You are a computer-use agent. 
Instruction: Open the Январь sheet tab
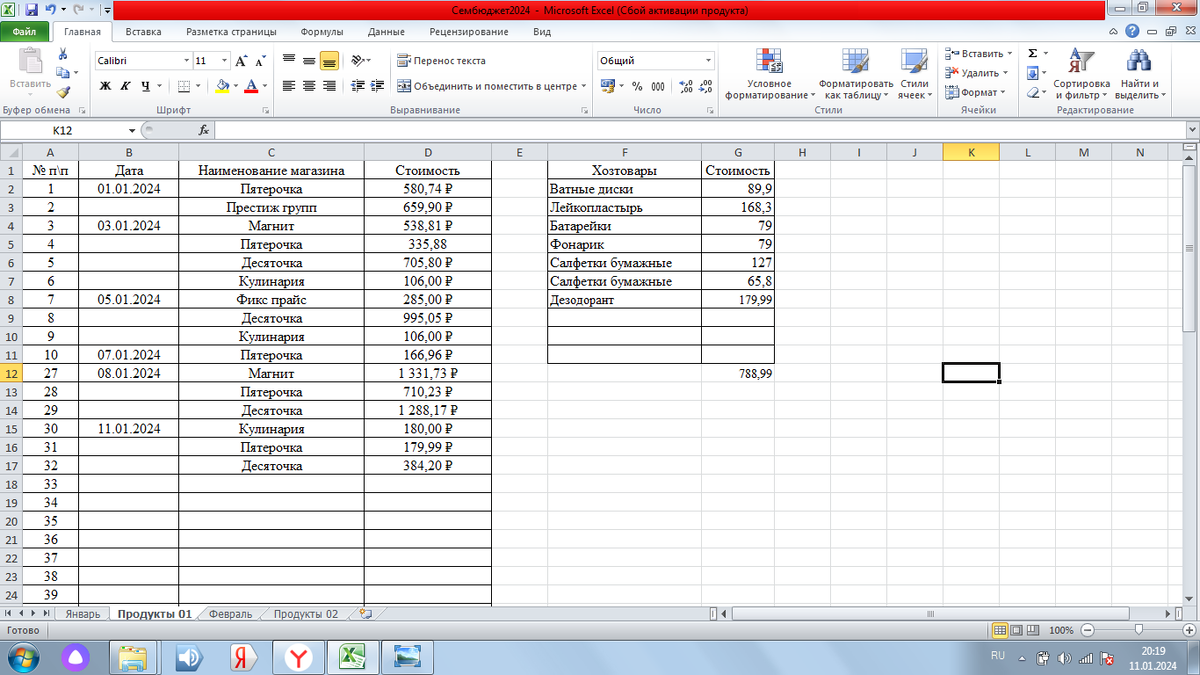(82, 614)
